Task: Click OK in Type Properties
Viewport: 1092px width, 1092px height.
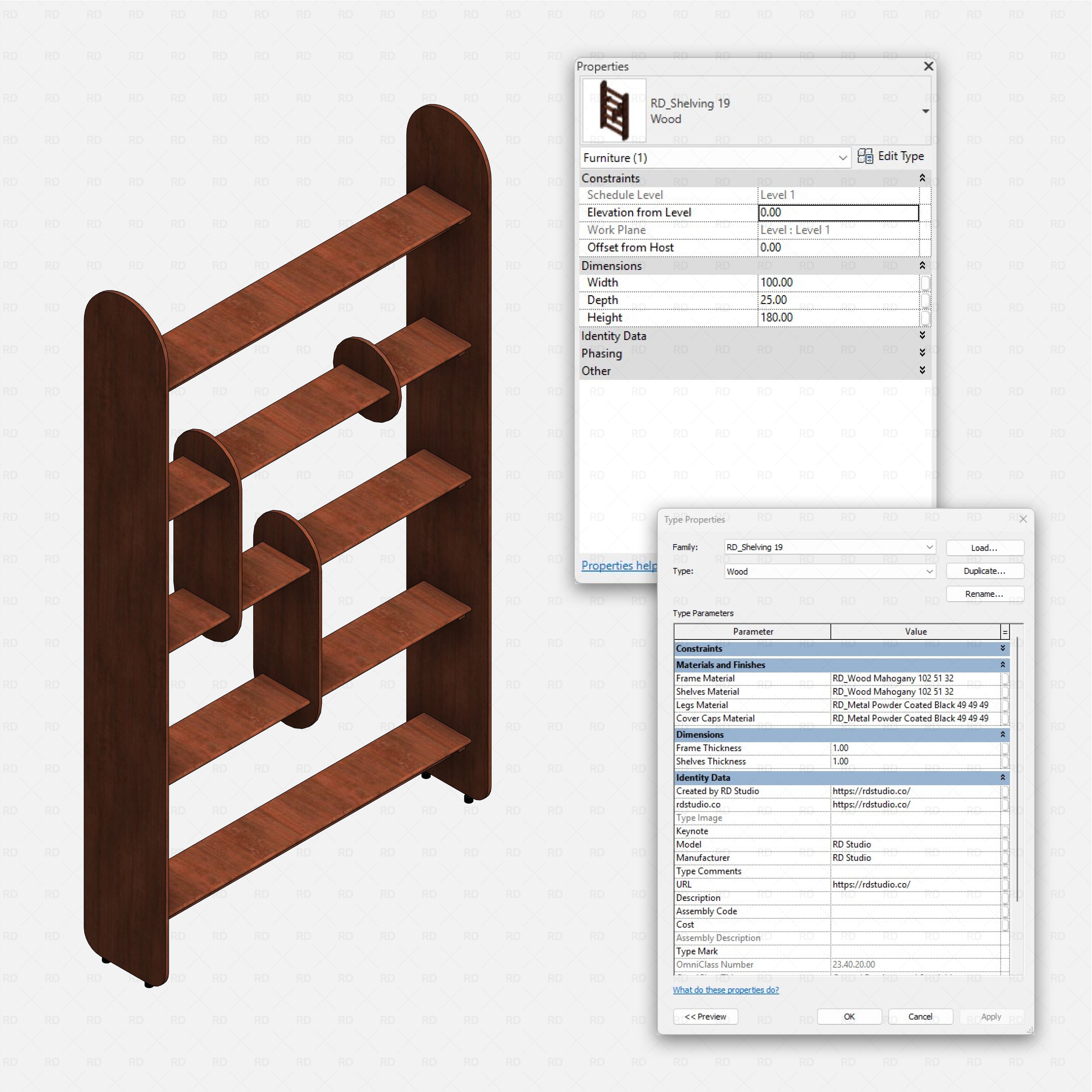Action: [x=849, y=1017]
